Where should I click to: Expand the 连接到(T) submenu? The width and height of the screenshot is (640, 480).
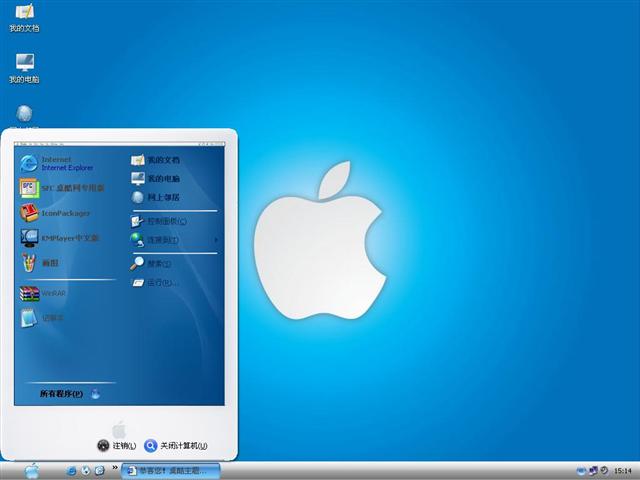click(174, 240)
